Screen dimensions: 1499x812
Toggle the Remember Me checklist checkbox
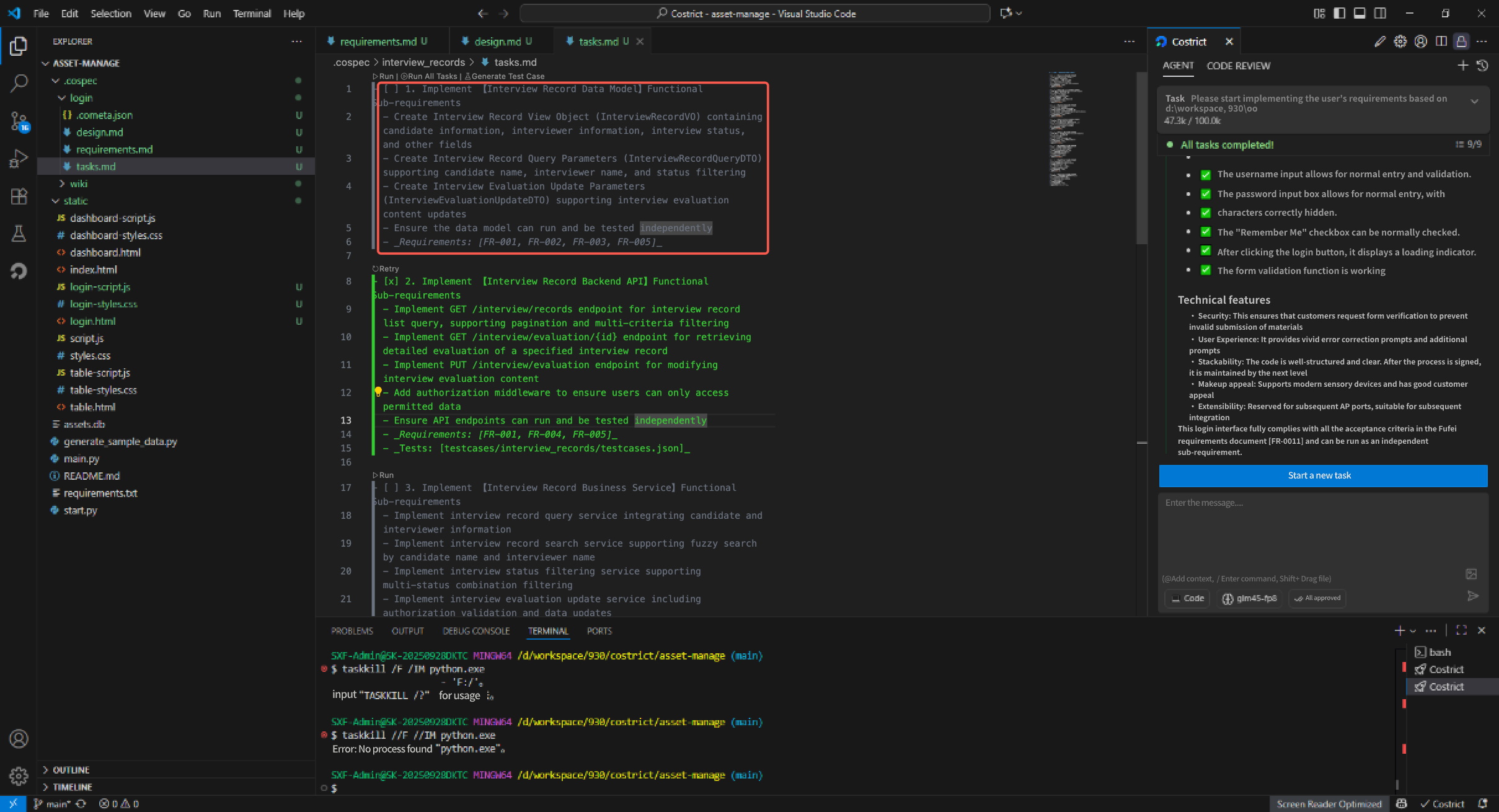click(x=1206, y=232)
